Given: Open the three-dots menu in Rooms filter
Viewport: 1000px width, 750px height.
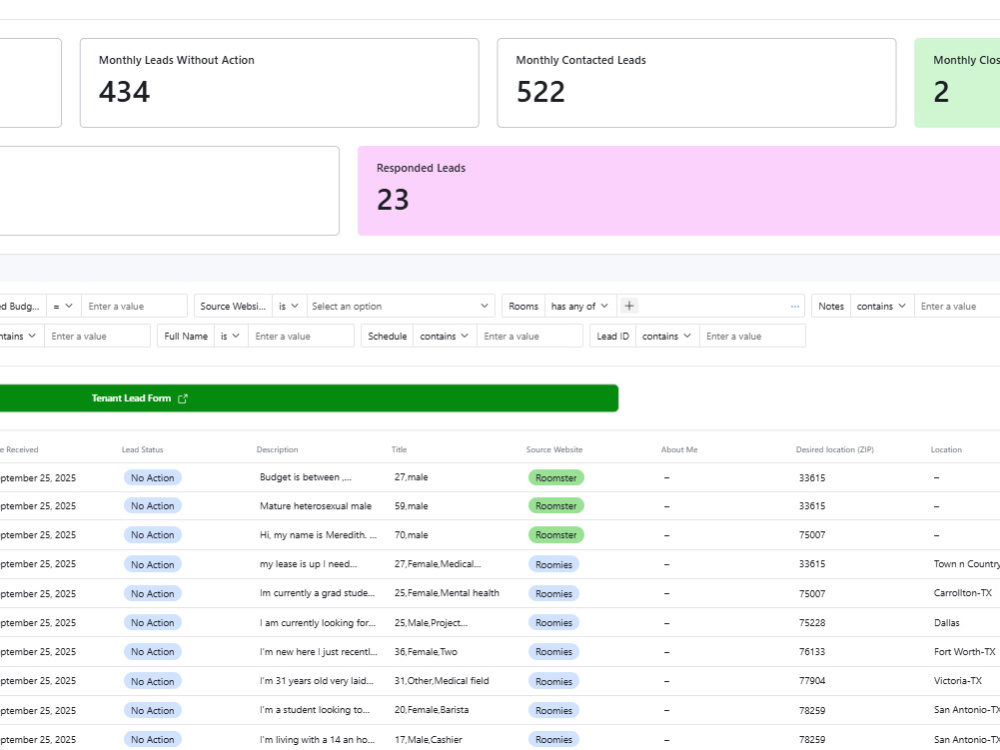Looking at the screenshot, I should [795, 306].
